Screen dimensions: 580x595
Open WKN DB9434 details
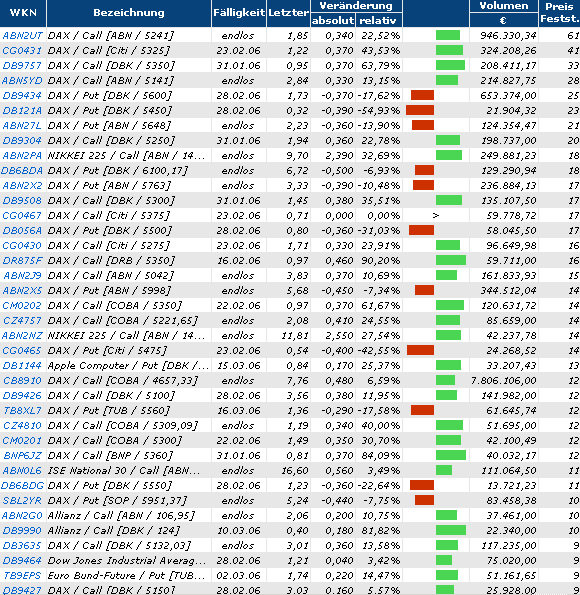tap(22, 96)
